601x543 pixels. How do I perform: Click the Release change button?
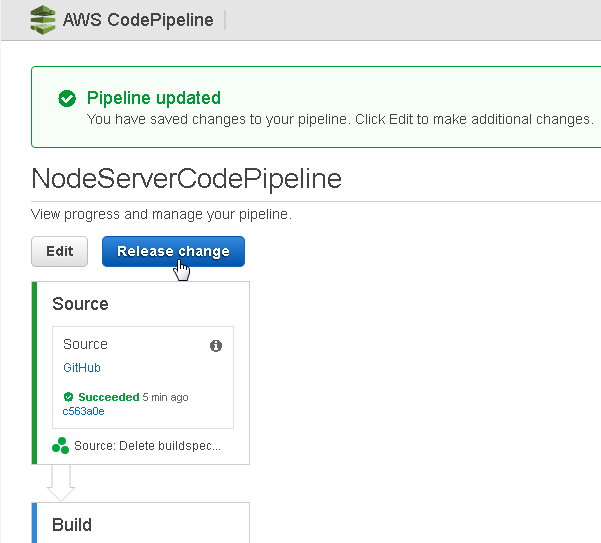(x=173, y=251)
